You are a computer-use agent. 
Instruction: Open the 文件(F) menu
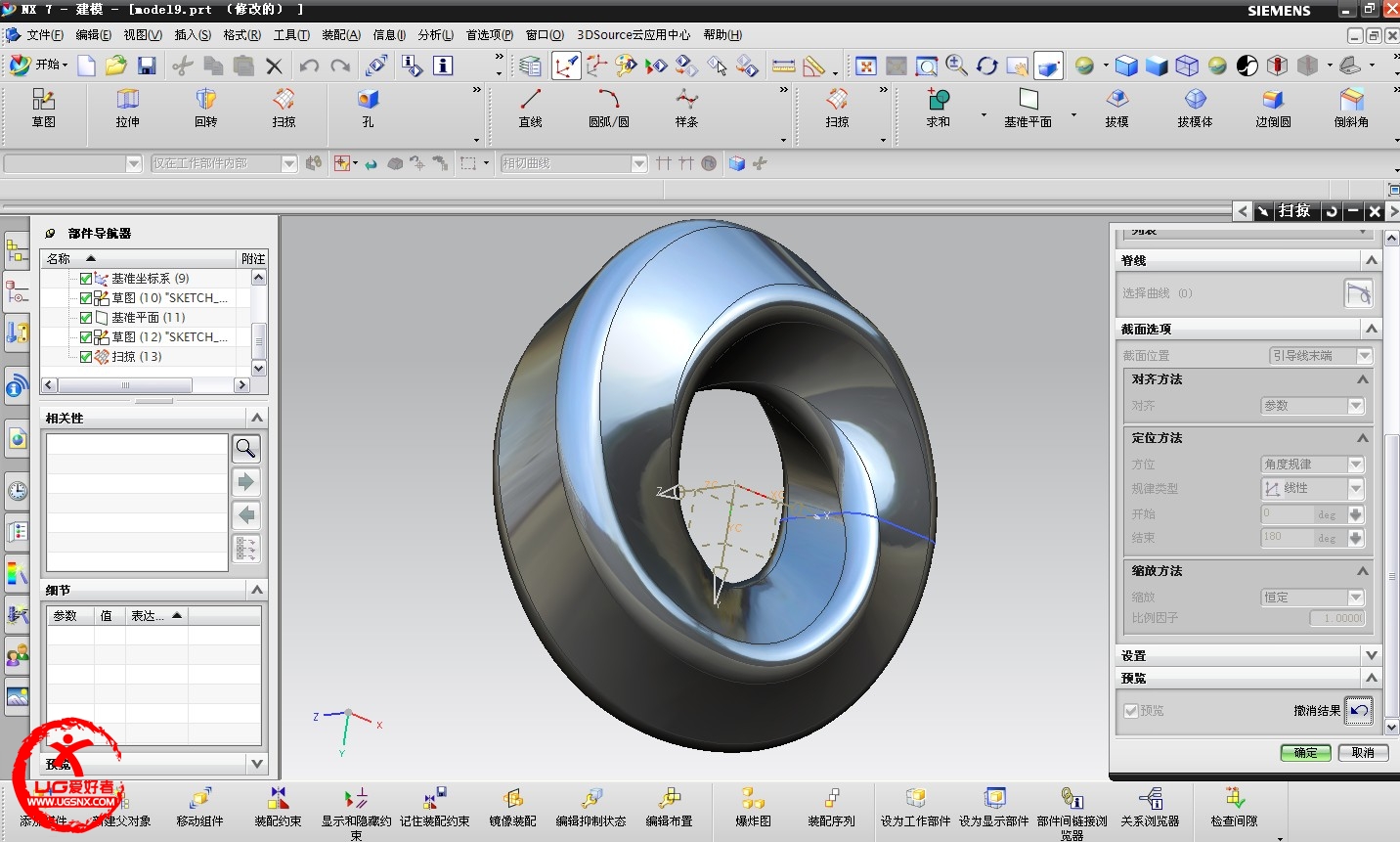[45, 35]
